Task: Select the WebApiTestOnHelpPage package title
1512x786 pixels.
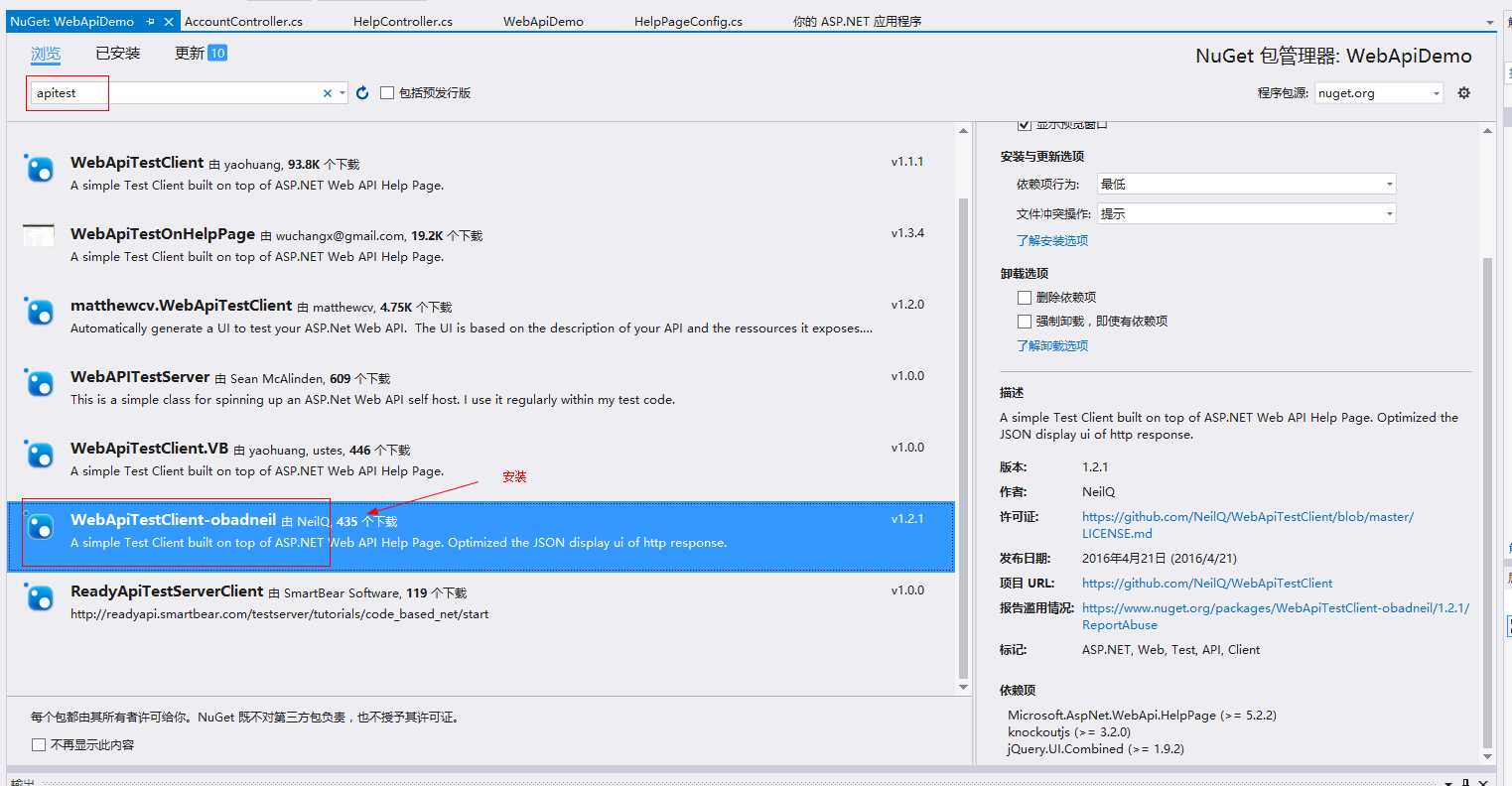Action: 163,234
